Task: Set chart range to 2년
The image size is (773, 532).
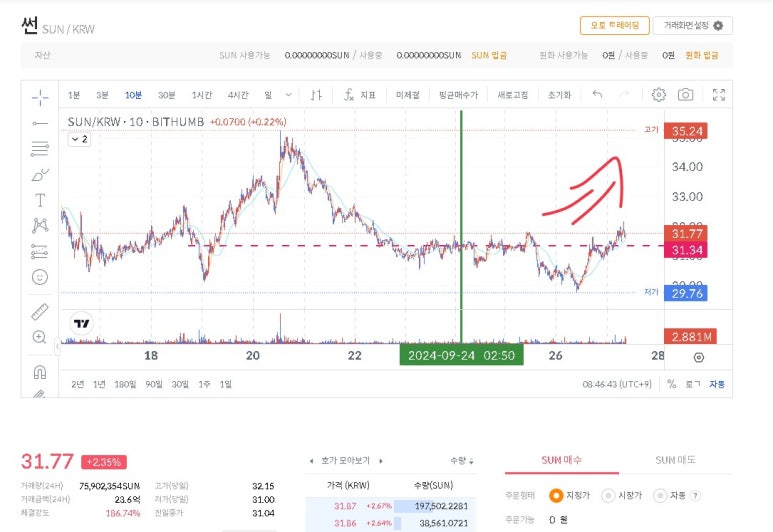Action: point(77,384)
